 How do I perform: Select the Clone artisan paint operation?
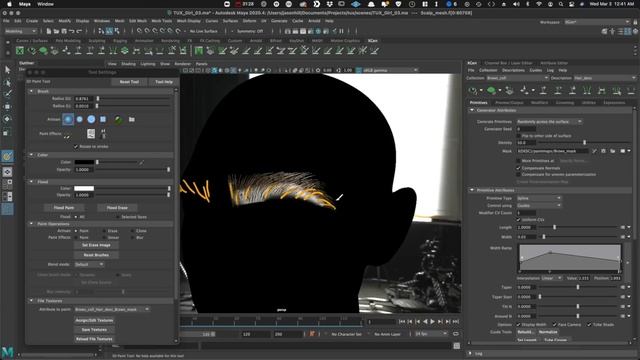click(133, 231)
